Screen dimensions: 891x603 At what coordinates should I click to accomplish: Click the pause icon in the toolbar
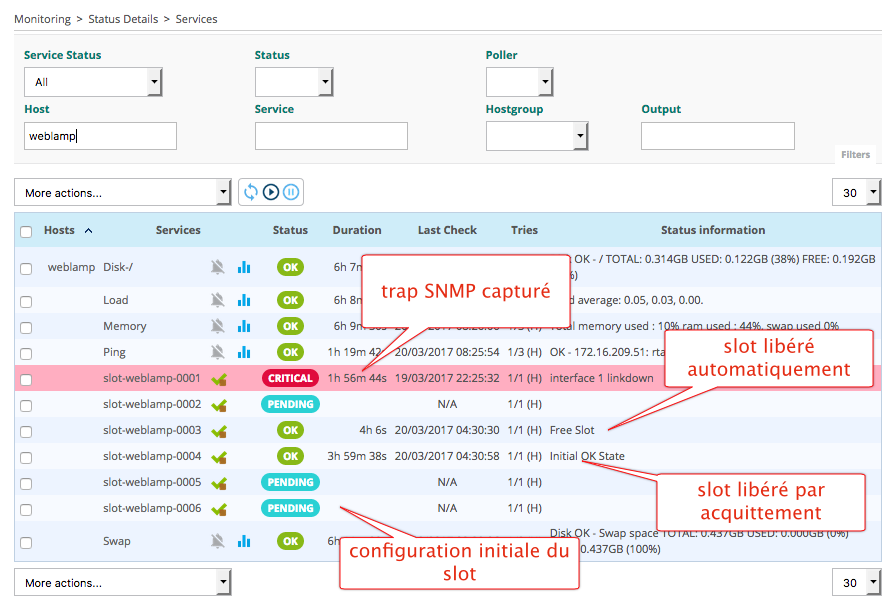coord(291,192)
